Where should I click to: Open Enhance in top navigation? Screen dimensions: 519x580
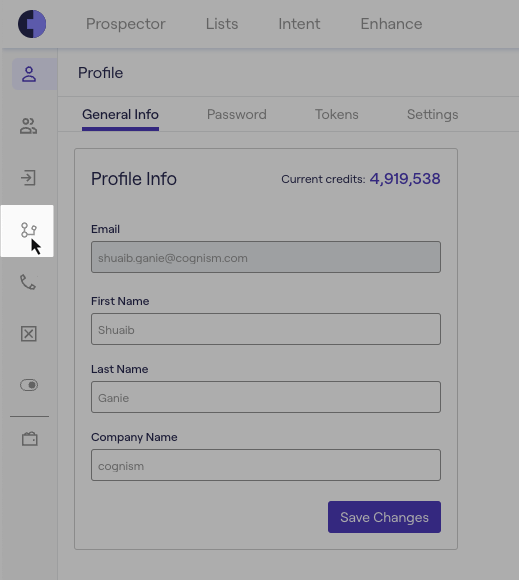391,24
